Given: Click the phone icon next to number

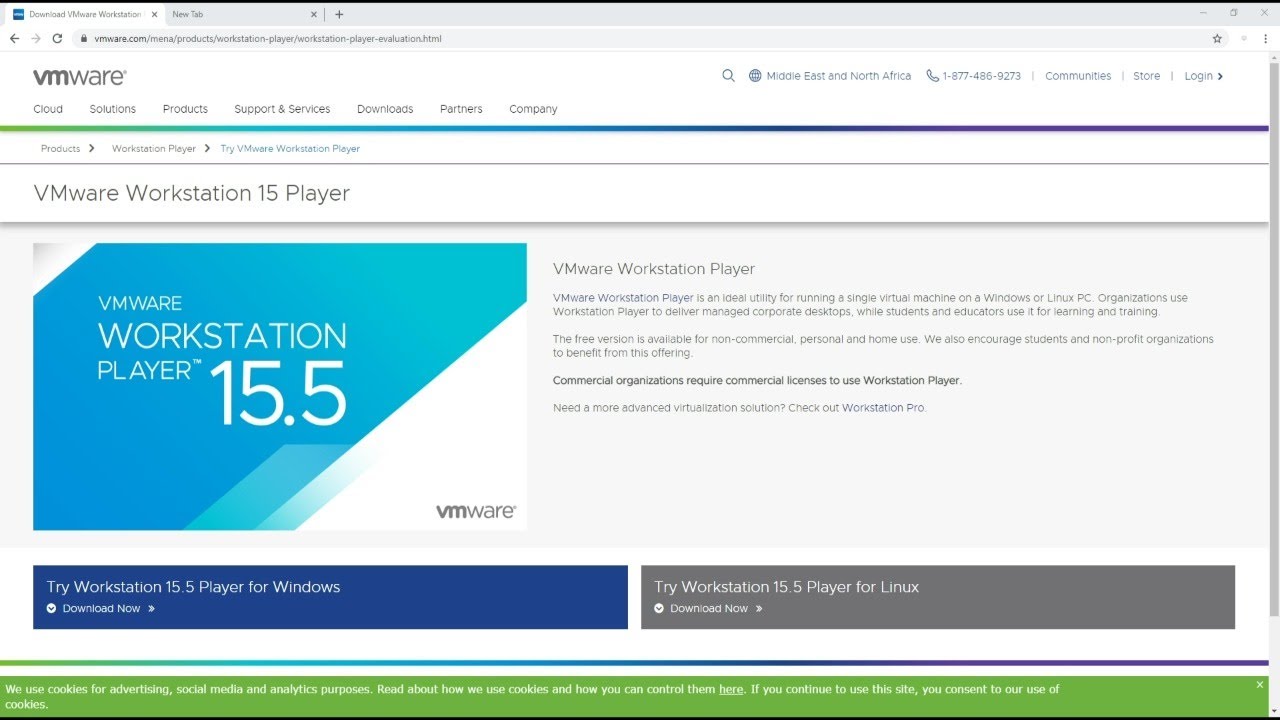Looking at the screenshot, I should [932, 76].
